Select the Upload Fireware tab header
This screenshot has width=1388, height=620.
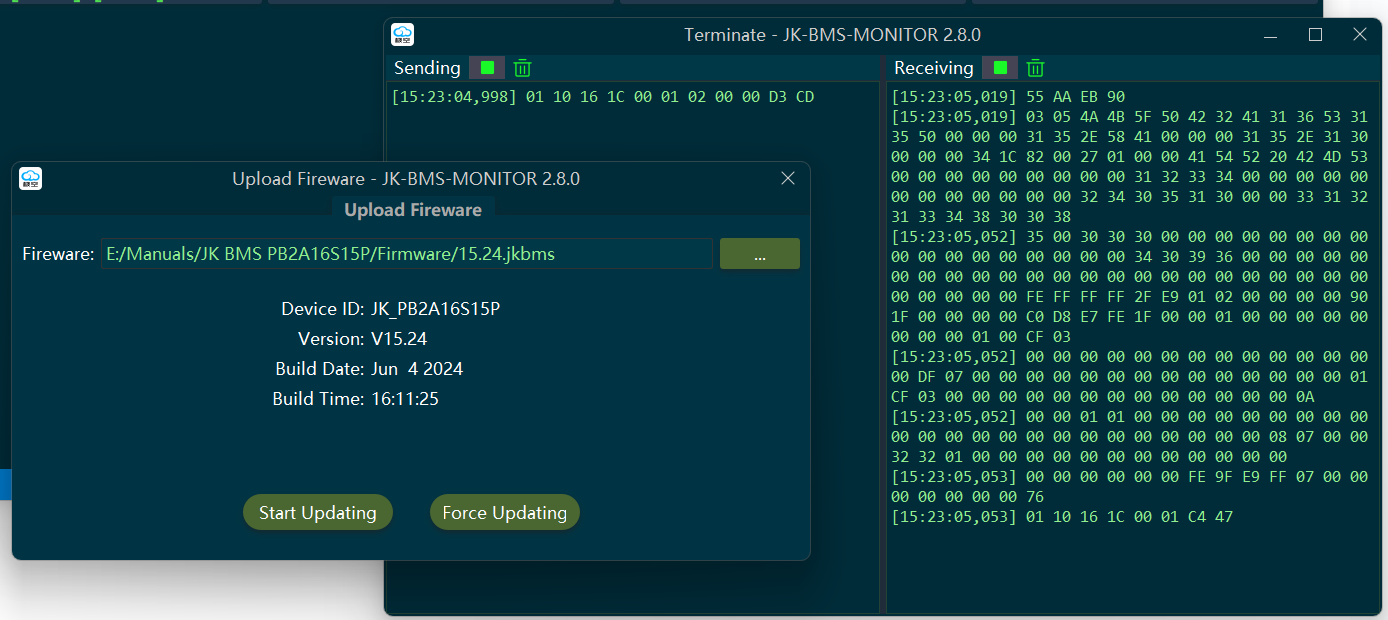click(x=413, y=210)
